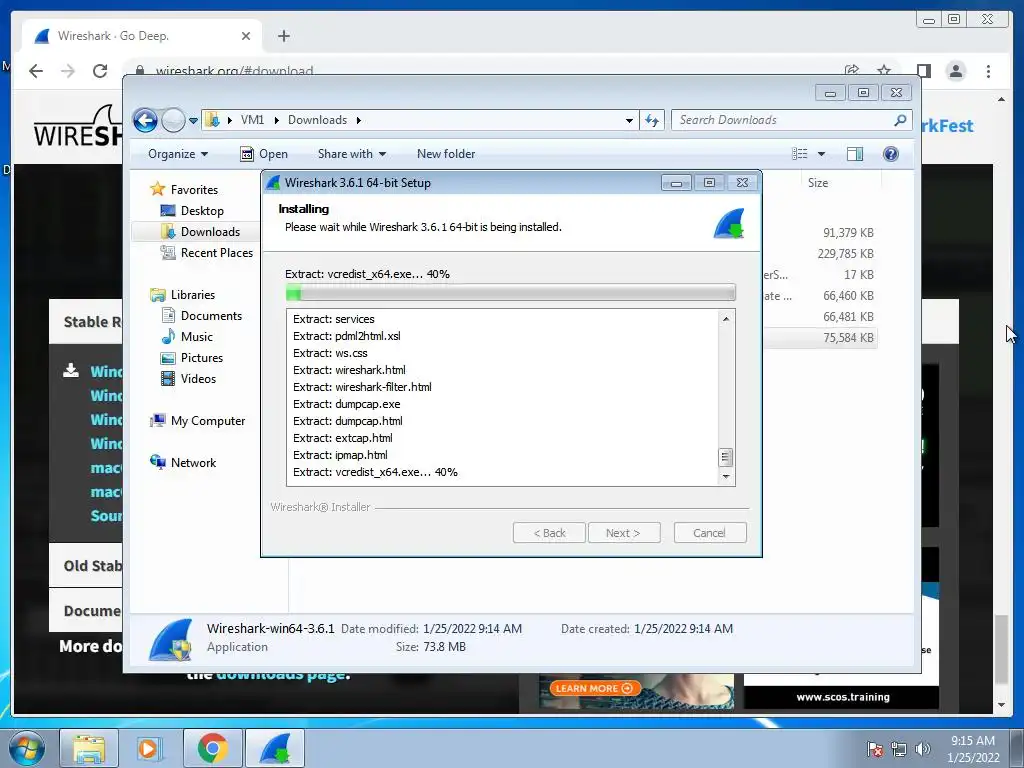Click the Next button in Wireshark Setup
Image resolution: width=1024 pixels, height=768 pixels.
[x=624, y=533]
